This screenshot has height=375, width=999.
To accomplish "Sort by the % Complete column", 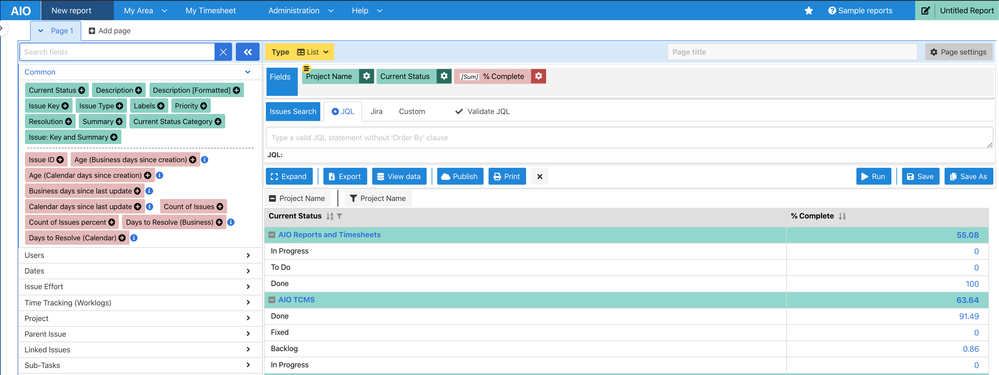I will (x=842, y=216).
